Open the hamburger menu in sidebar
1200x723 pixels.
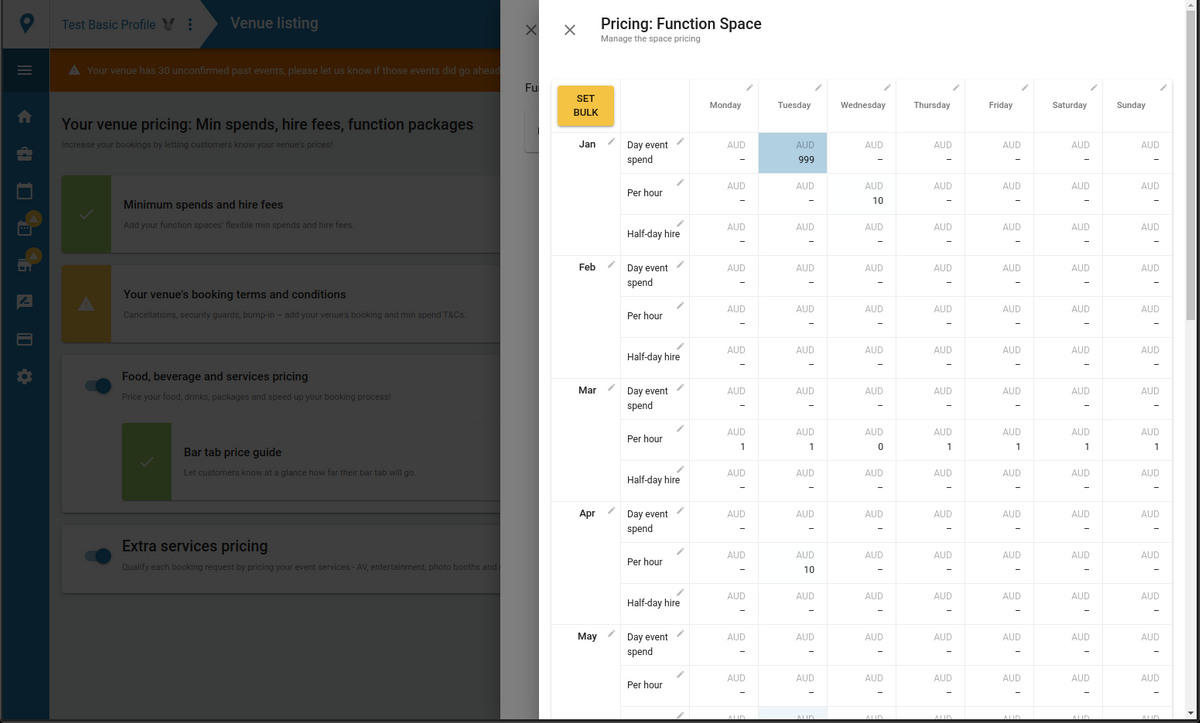[25, 70]
